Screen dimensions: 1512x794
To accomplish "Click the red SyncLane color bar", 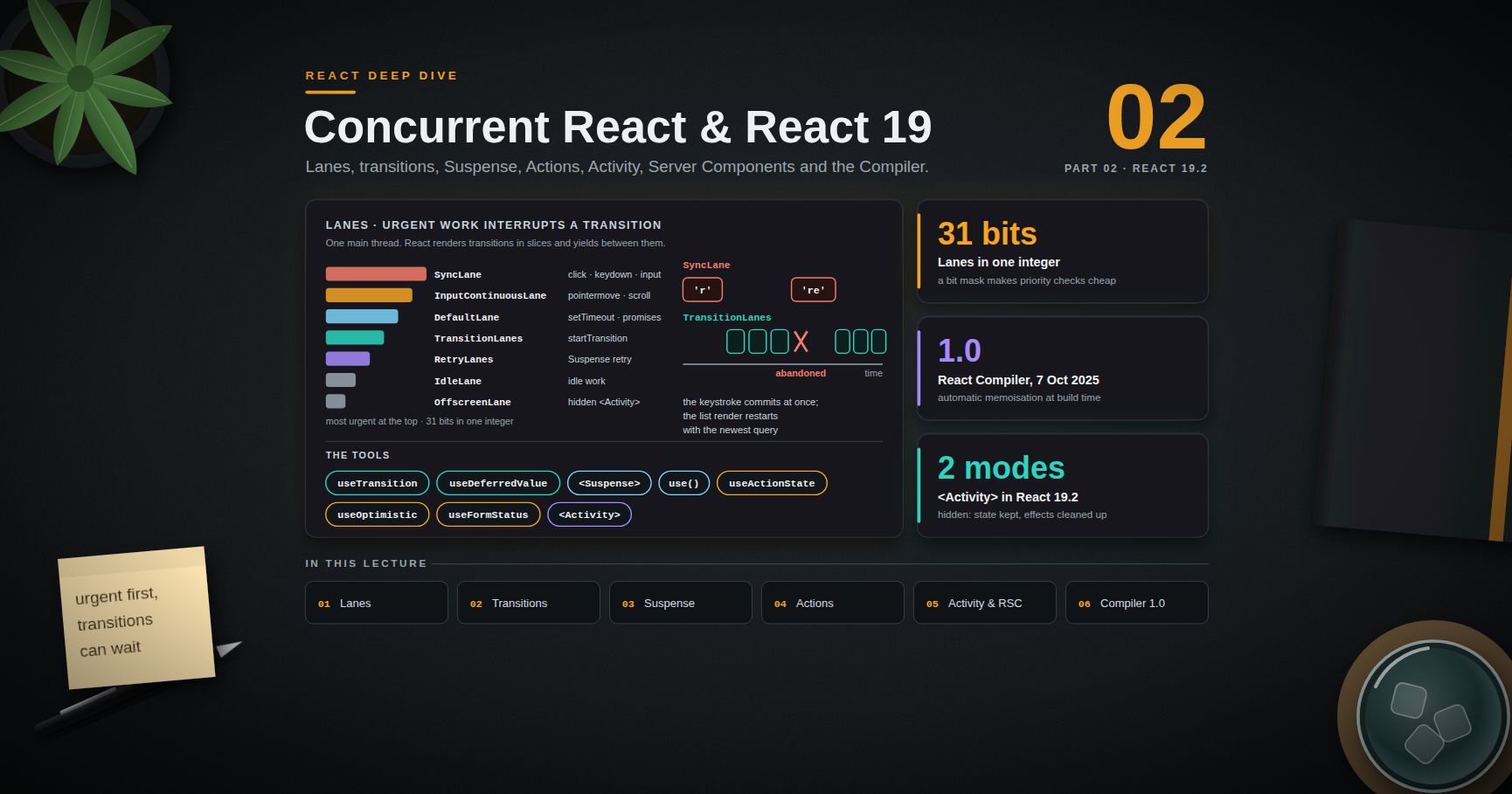I will pyautogui.click(x=376, y=274).
